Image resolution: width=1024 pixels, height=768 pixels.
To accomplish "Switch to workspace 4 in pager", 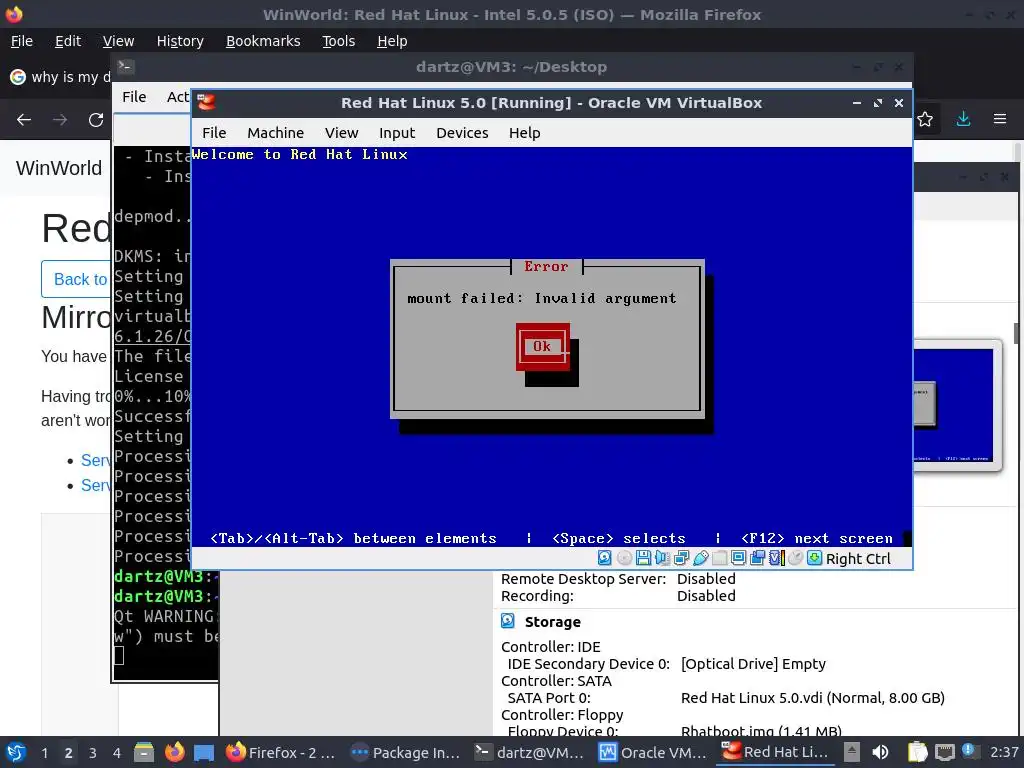I will point(116,752).
